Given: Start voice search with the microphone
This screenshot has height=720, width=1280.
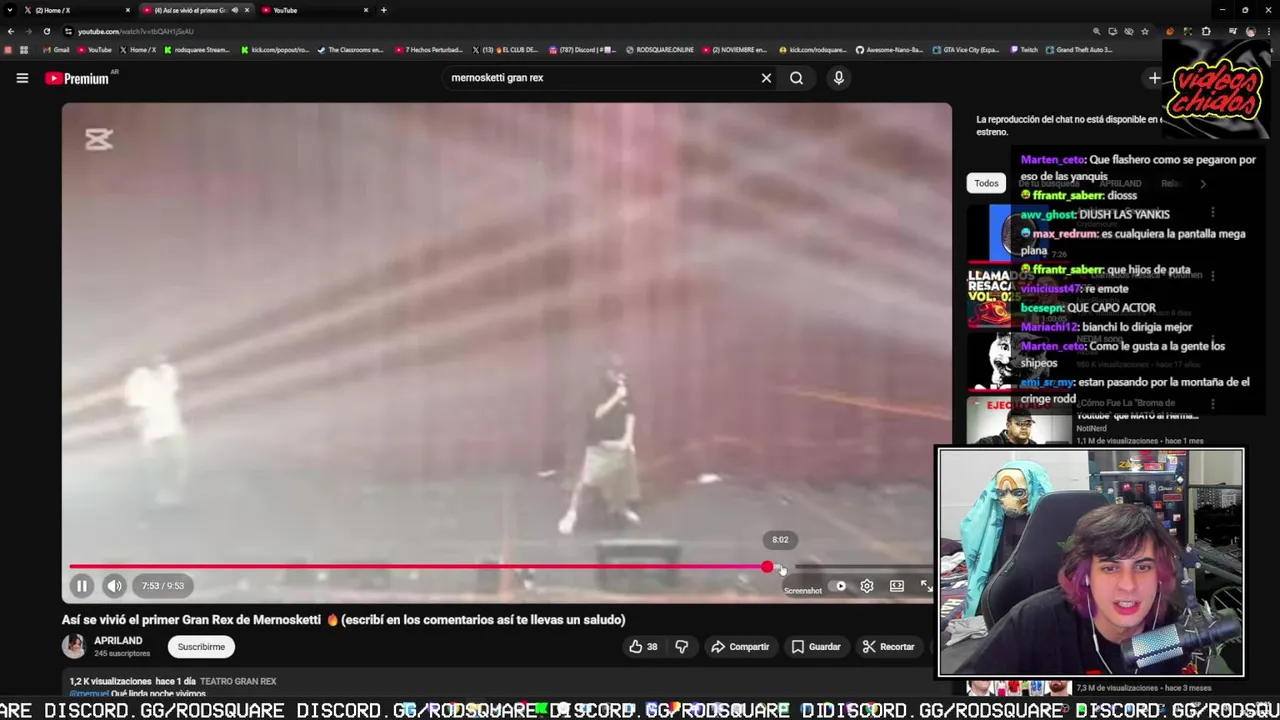Looking at the screenshot, I should pyautogui.click(x=838, y=78).
